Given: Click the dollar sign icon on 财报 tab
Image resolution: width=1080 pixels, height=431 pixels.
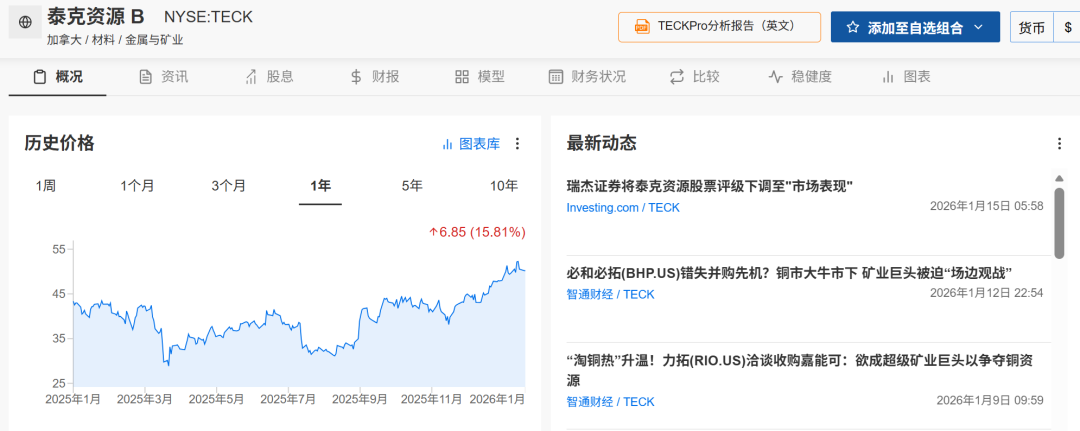Looking at the screenshot, I should pyautogui.click(x=356, y=77).
